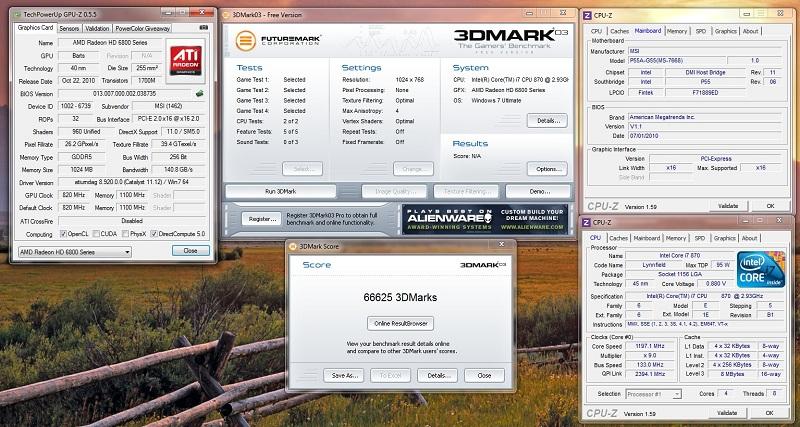Click the GPU-Z screenshot camera icon
Image resolution: width=800 pixels, height=427 pixels.
(x=204, y=28)
